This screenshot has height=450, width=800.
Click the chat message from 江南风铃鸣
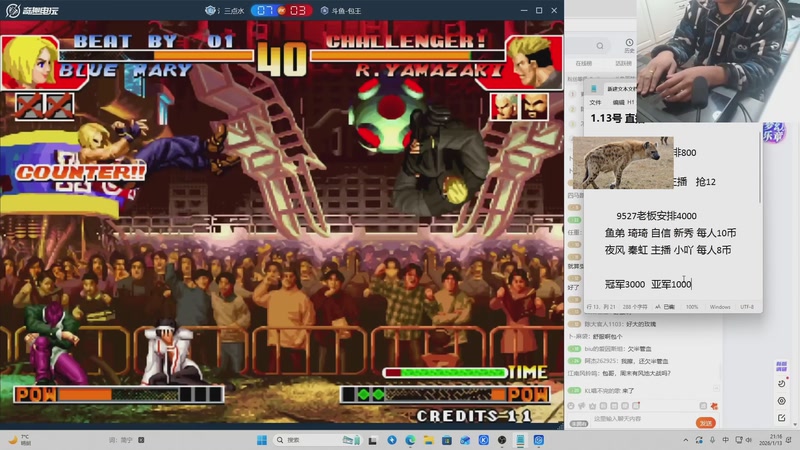pos(619,373)
